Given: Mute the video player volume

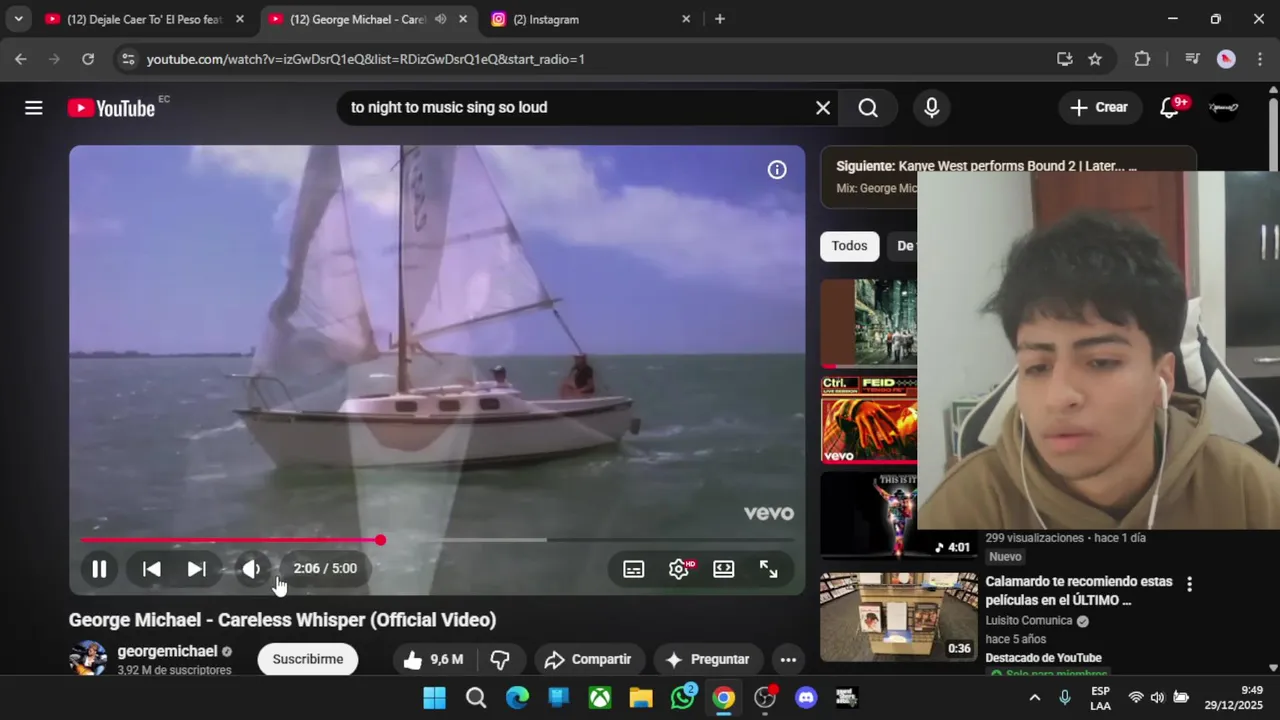Looking at the screenshot, I should [x=251, y=569].
